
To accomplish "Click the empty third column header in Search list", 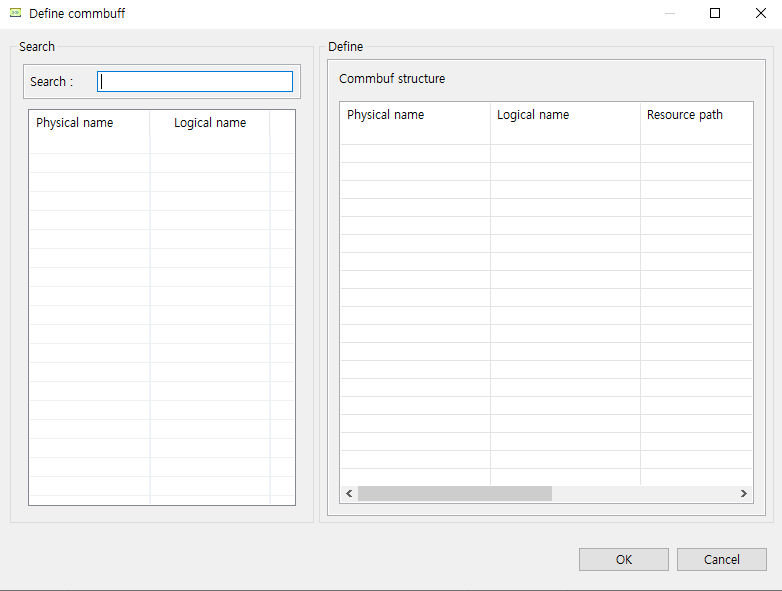I will (x=282, y=123).
